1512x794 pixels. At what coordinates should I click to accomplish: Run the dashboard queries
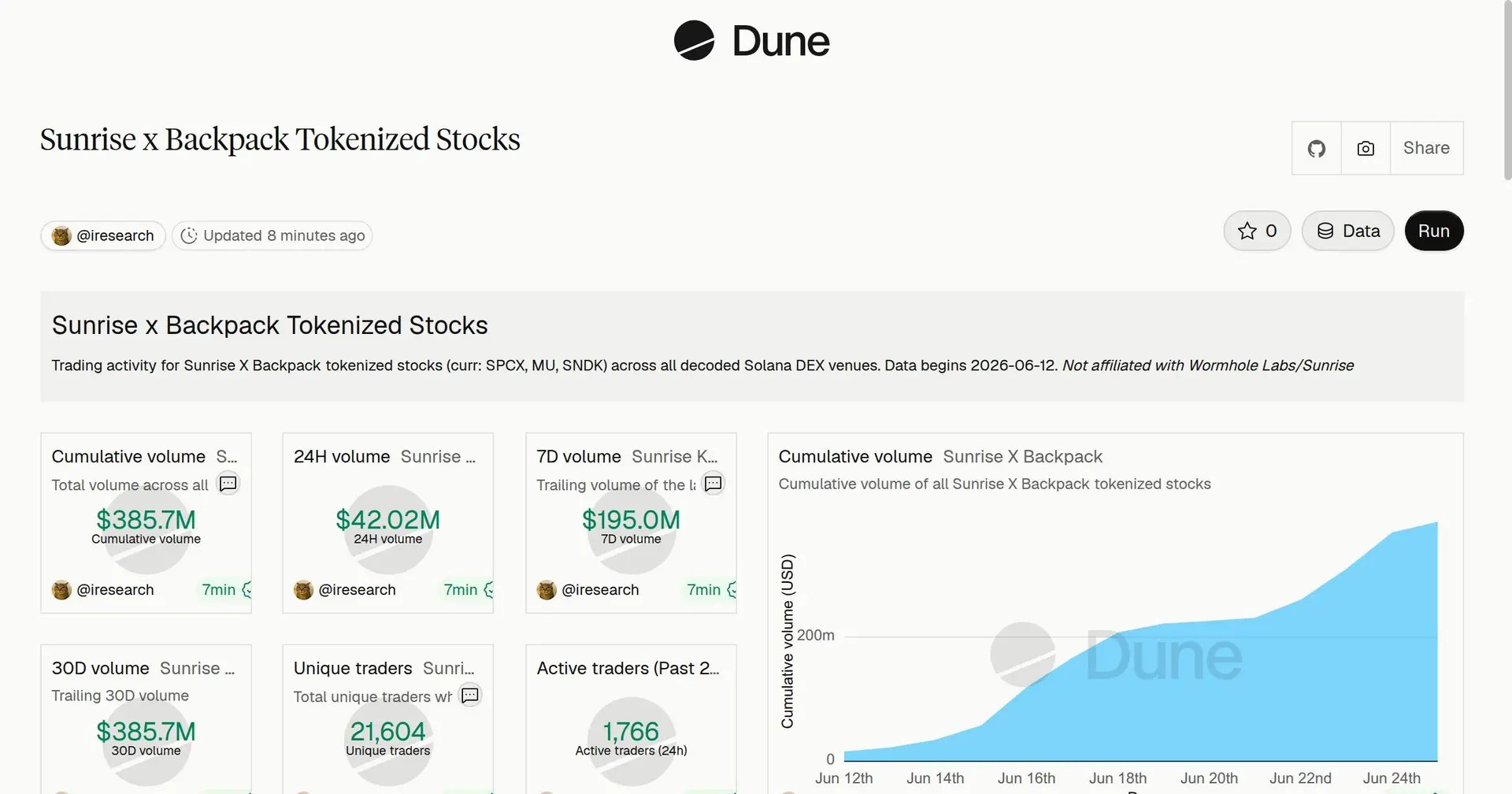tap(1434, 231)
